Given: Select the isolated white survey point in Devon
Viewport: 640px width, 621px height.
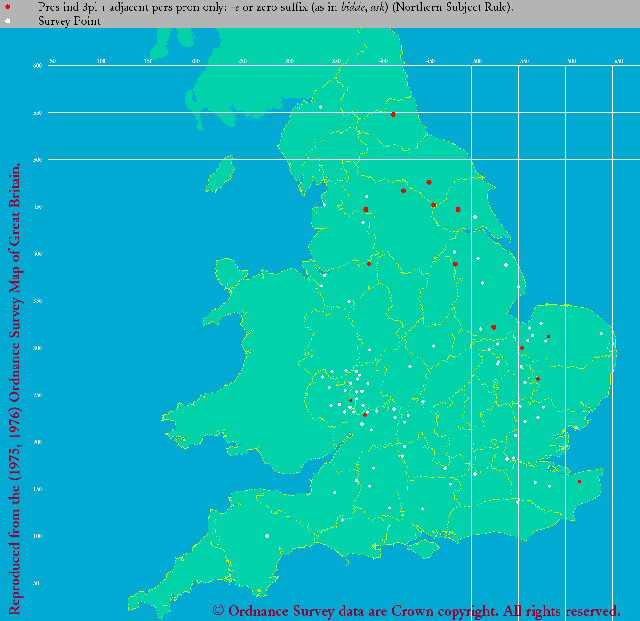Looking at the screenshot, I should point(267,536).
